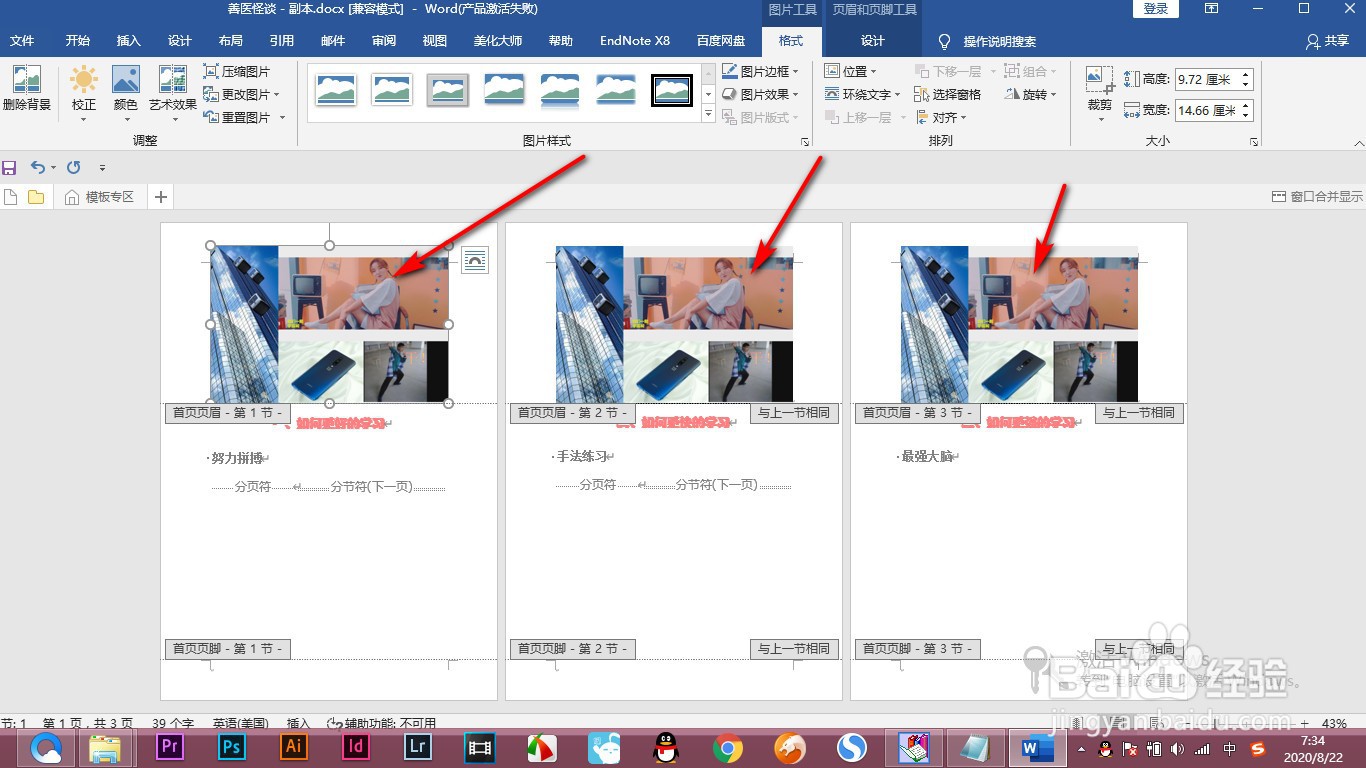Screen dimensions: 1366x768
Task: Switch to References (引用) tab
Action: pyautogui.click(x=282, y=41)
